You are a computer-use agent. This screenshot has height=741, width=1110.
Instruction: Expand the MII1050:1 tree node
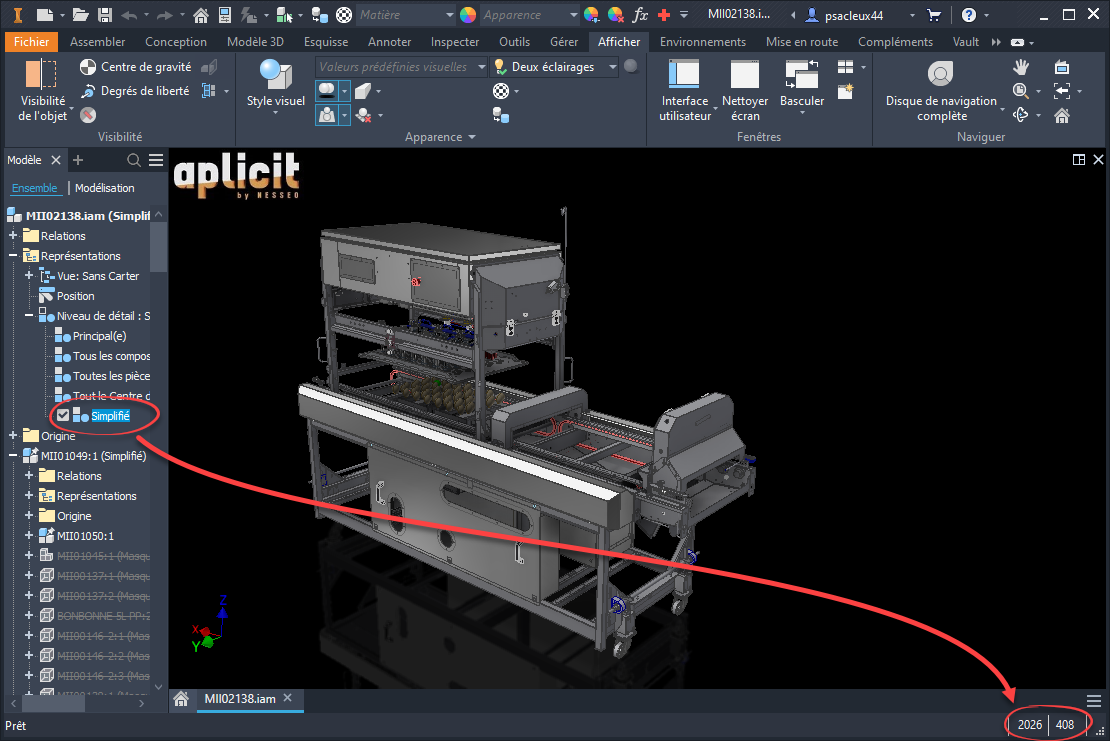click(x=30, y=536)
